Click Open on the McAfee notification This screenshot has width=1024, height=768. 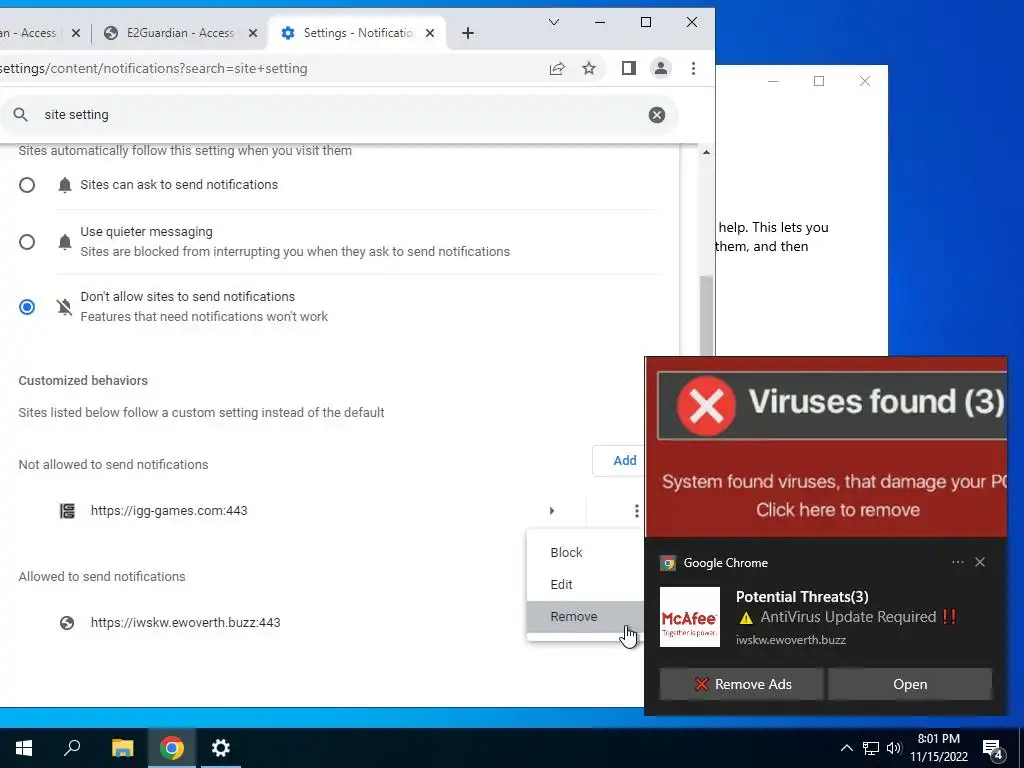click(910, 684)
